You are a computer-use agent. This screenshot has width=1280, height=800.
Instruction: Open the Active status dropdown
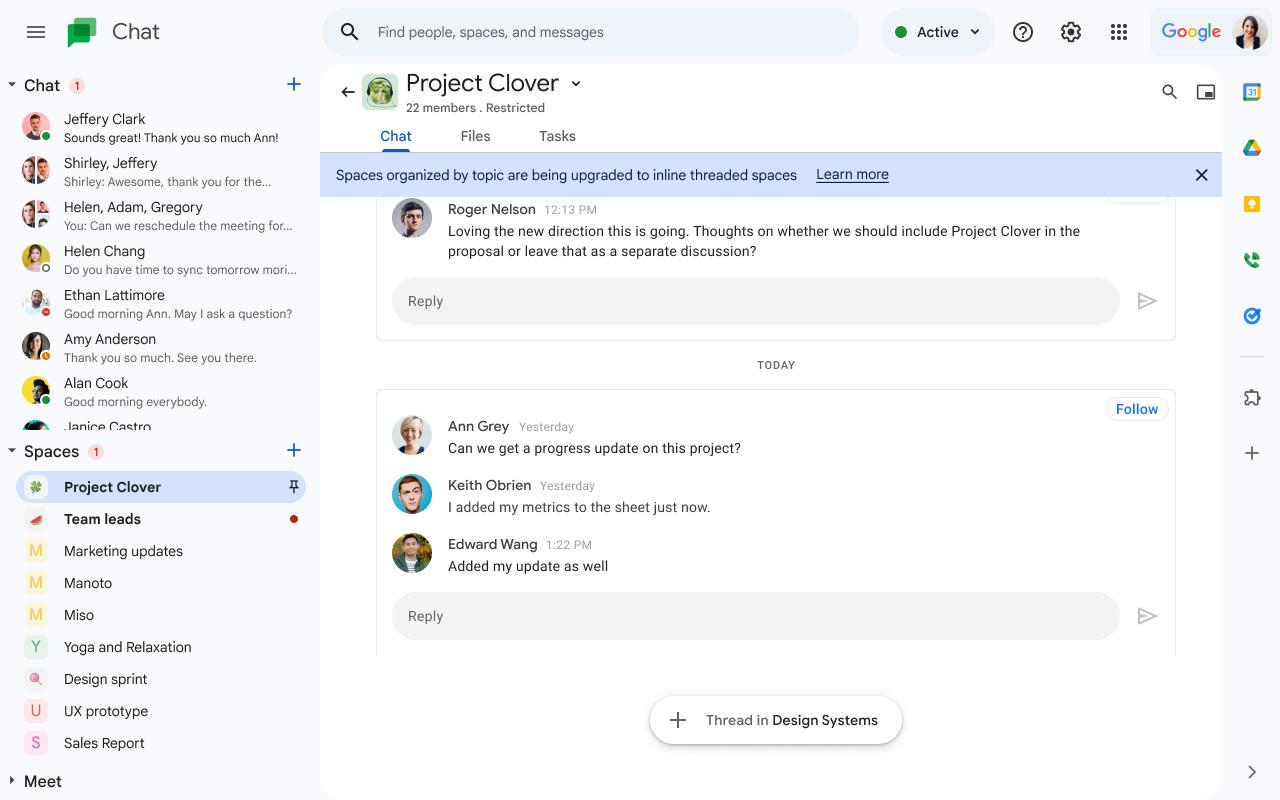(x=937, y=32)
